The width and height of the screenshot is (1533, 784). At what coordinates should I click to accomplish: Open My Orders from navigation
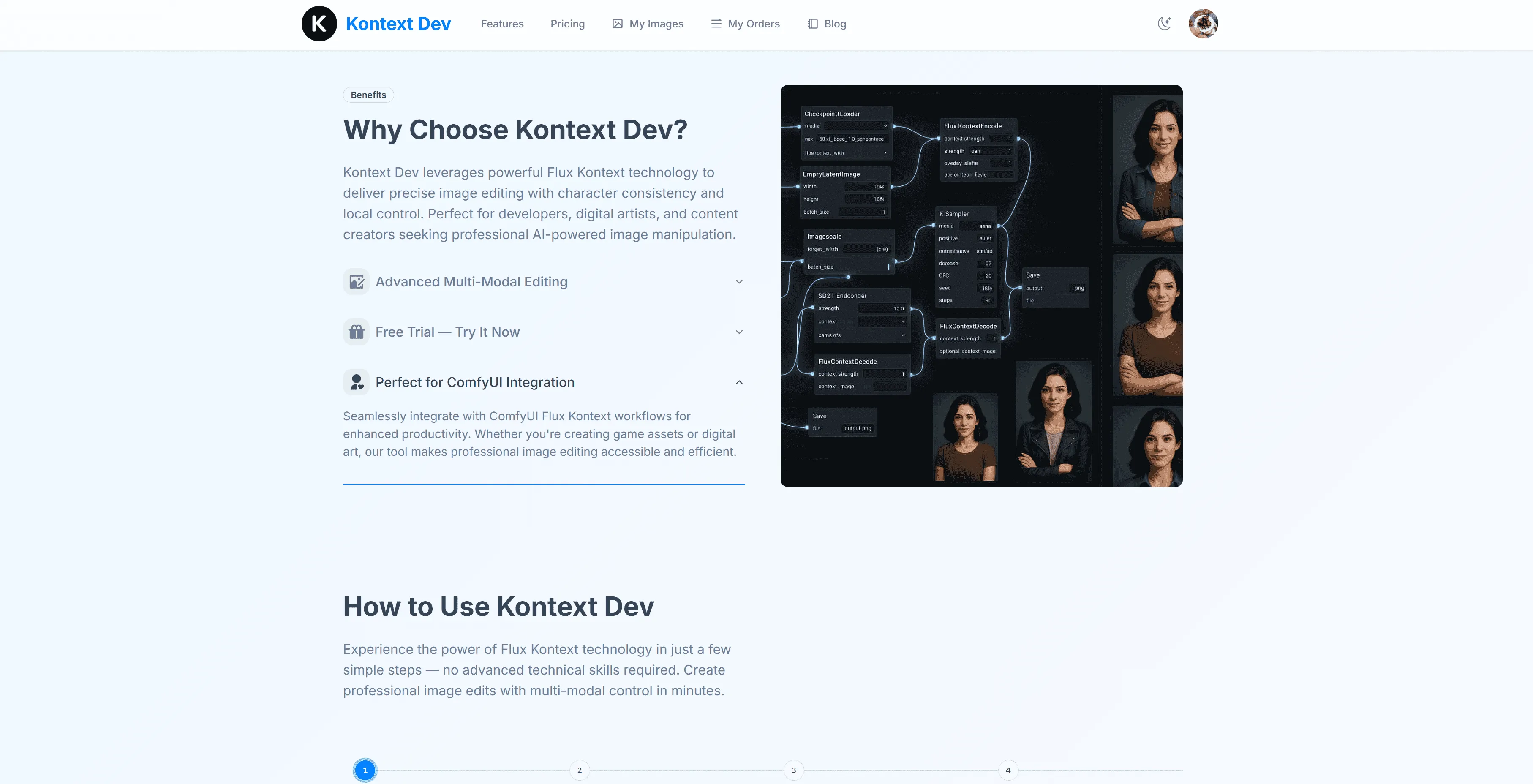coord(745,24)
